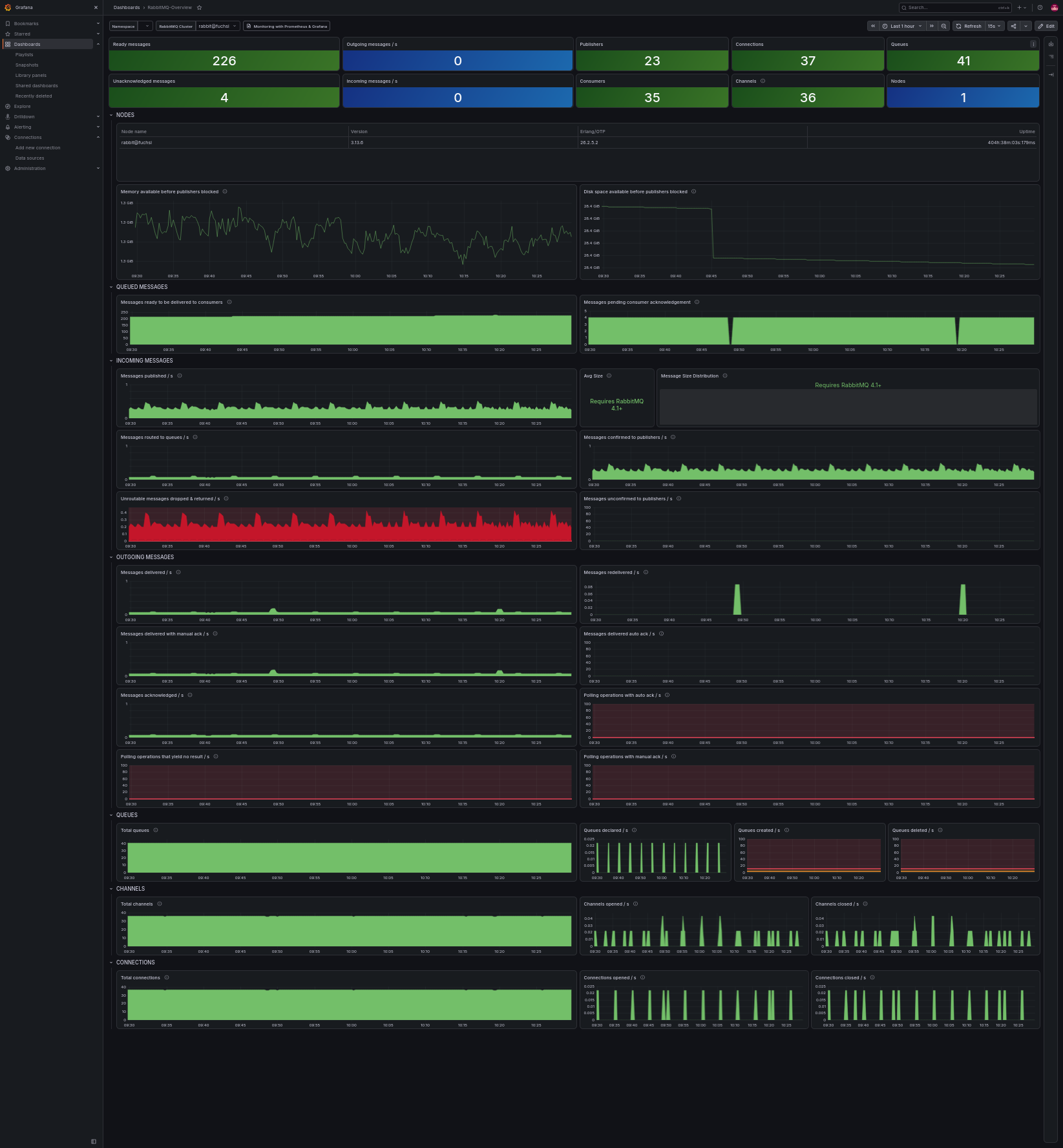The height and width of the screenshot is (1148, 1063).
Task: Close the navigation sidebar with X
Action: (x=96, y=7)
